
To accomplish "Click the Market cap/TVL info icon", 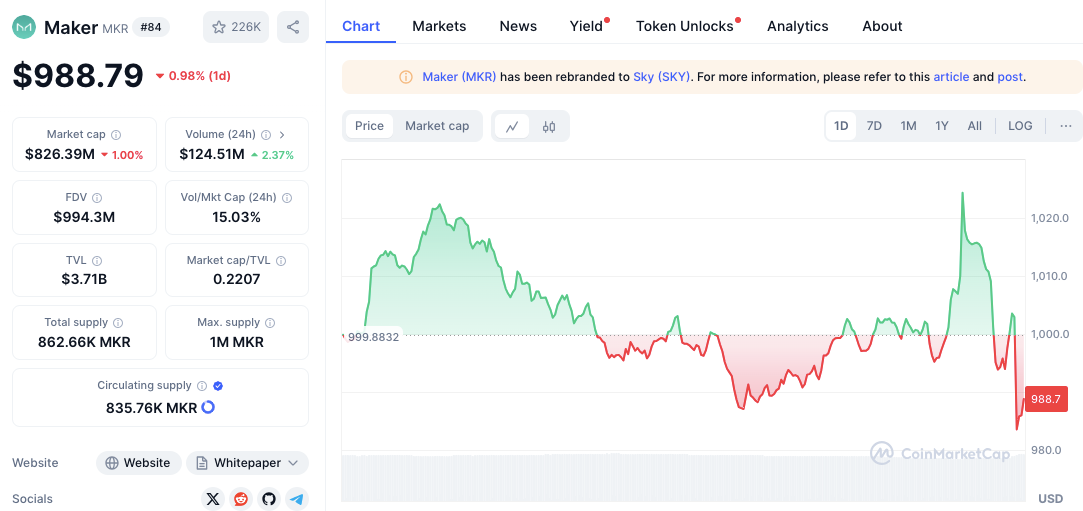I will click(x=280, y=260).
